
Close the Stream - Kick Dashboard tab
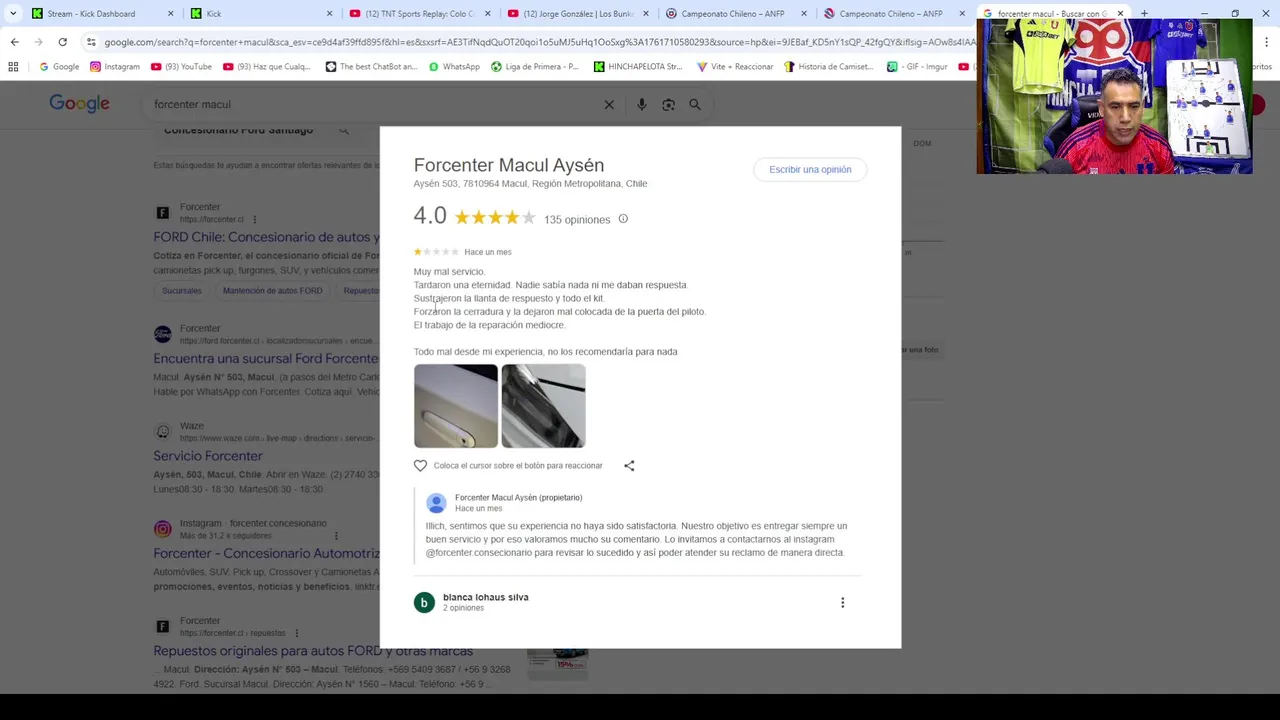click(170, 13)
